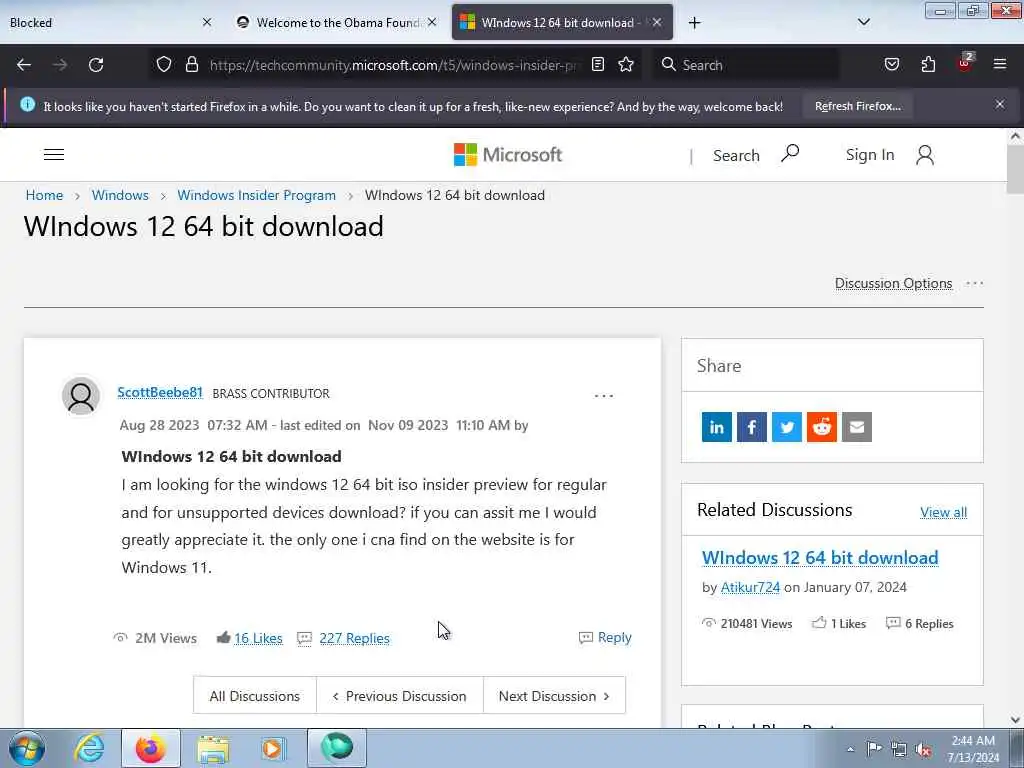Reload the current page
Viewport: 1024px width, 768px height.
coord(96,65)
